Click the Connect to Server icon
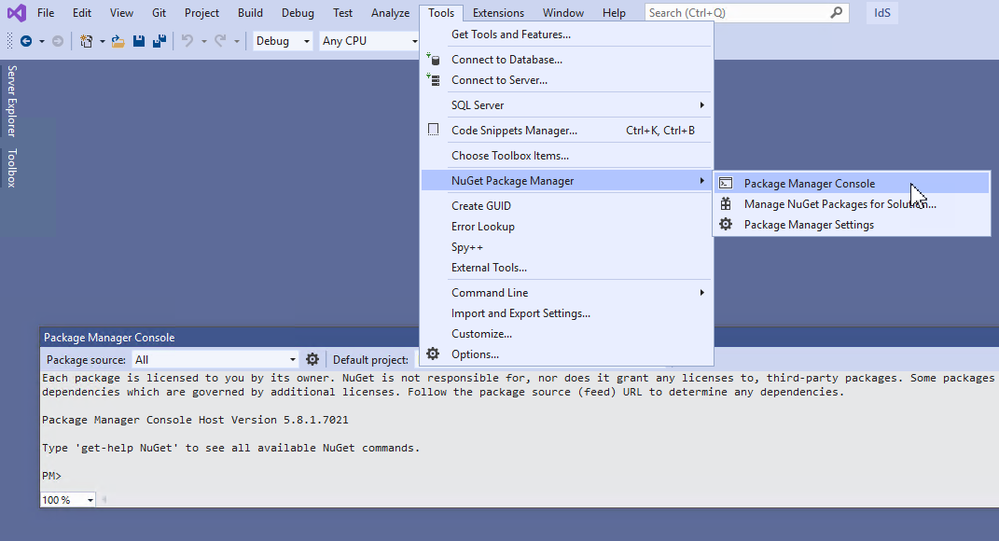Screen dimensions: 999x541 tap(433, 80)
